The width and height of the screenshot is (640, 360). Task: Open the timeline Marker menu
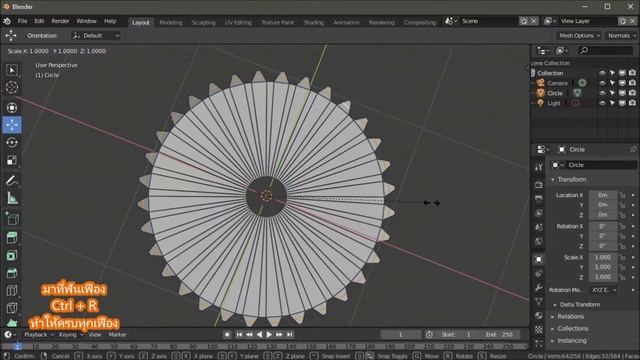[x=117, y=334]
